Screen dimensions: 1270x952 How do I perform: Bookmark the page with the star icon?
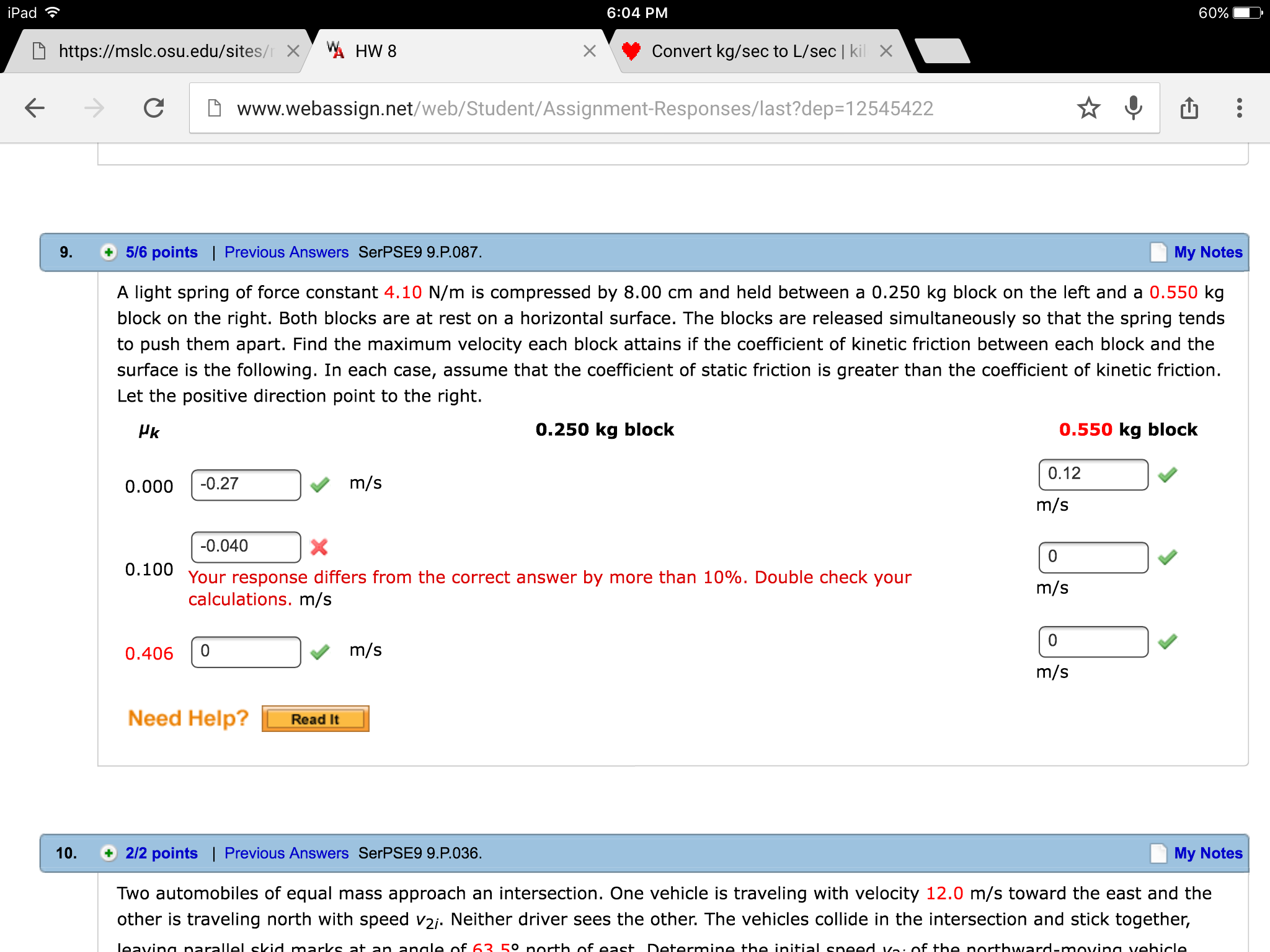coord(1089,108)
